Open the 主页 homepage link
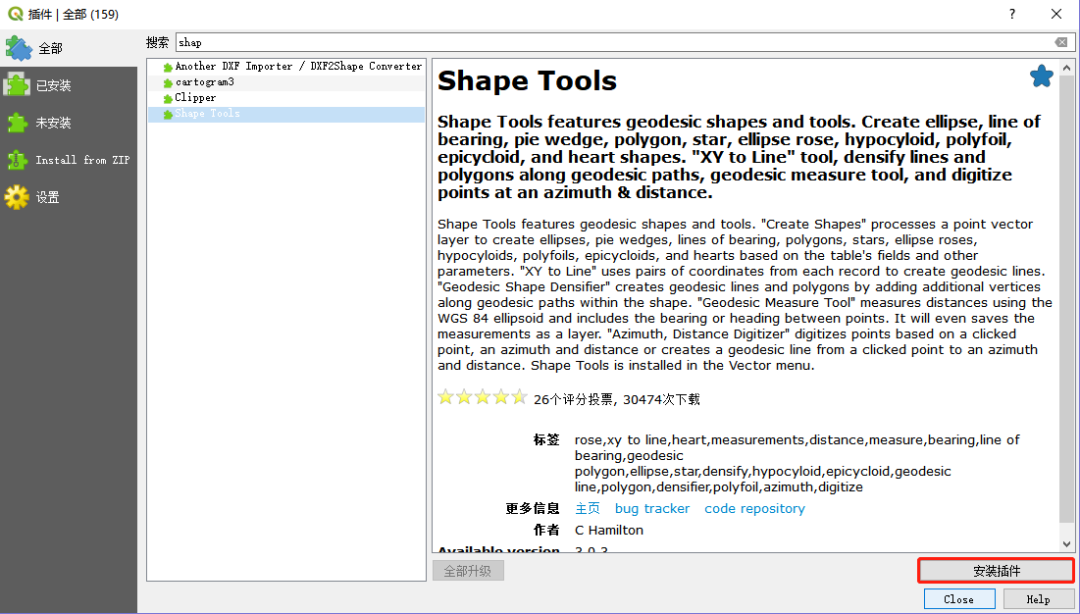This screenshot has height=614, width=1080. point(588,509)
